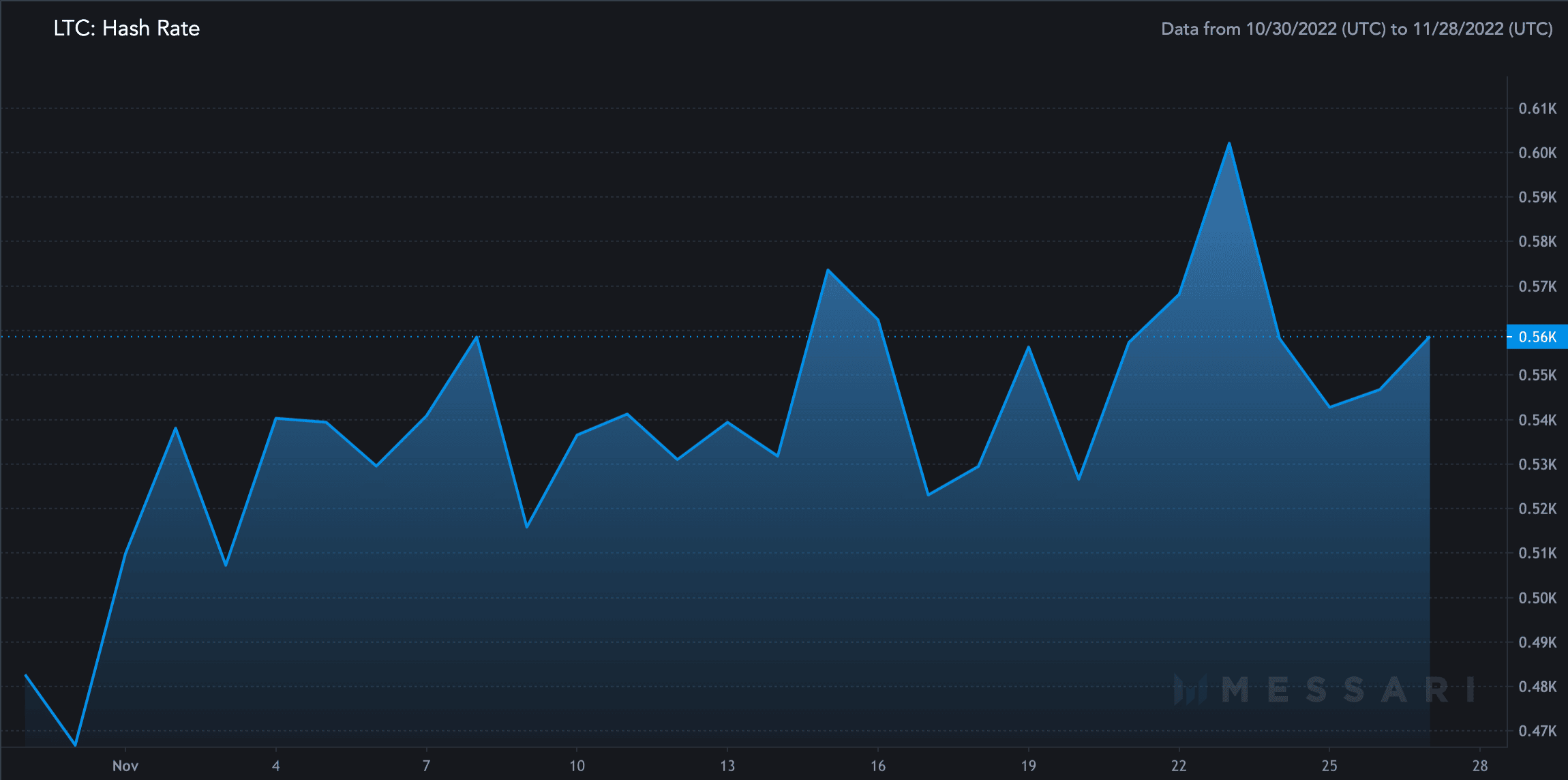Click the 0.58K y-axis label
This screenshot has height=780, width=1568.
(1538, 241)
